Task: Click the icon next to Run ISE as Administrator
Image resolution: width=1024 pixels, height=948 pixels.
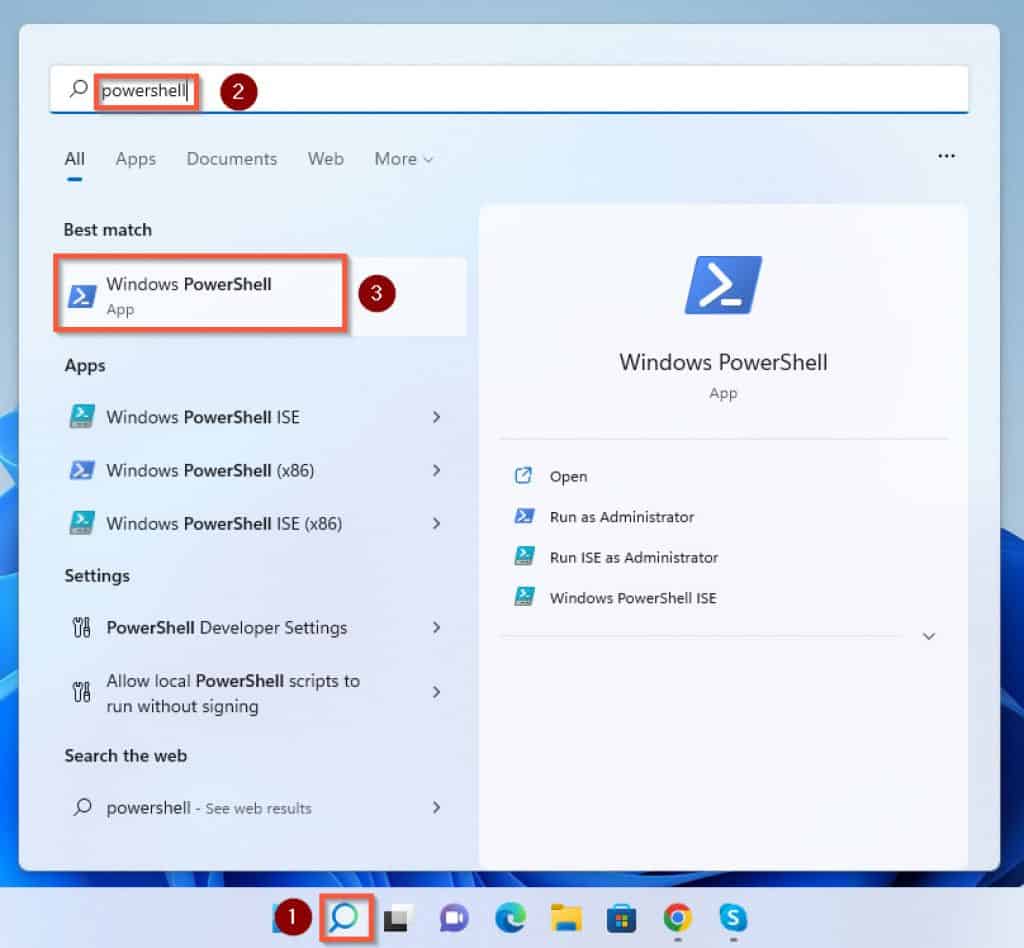Action: [524, 556]
